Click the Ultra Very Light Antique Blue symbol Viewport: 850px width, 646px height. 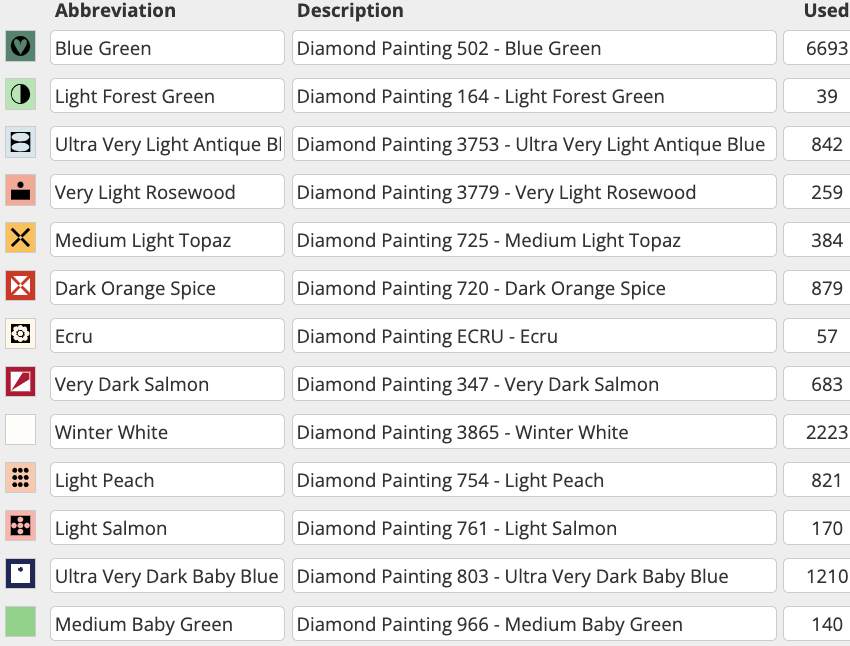point(20,143)
